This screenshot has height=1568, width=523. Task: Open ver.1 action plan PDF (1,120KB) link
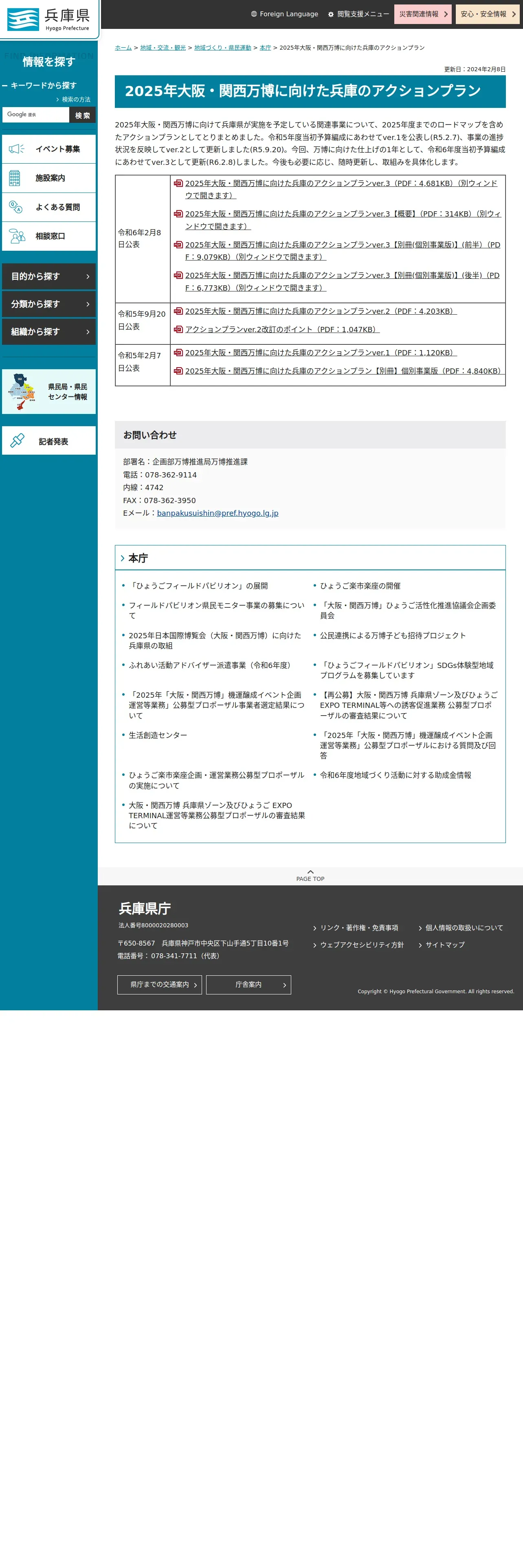[321, 353]
